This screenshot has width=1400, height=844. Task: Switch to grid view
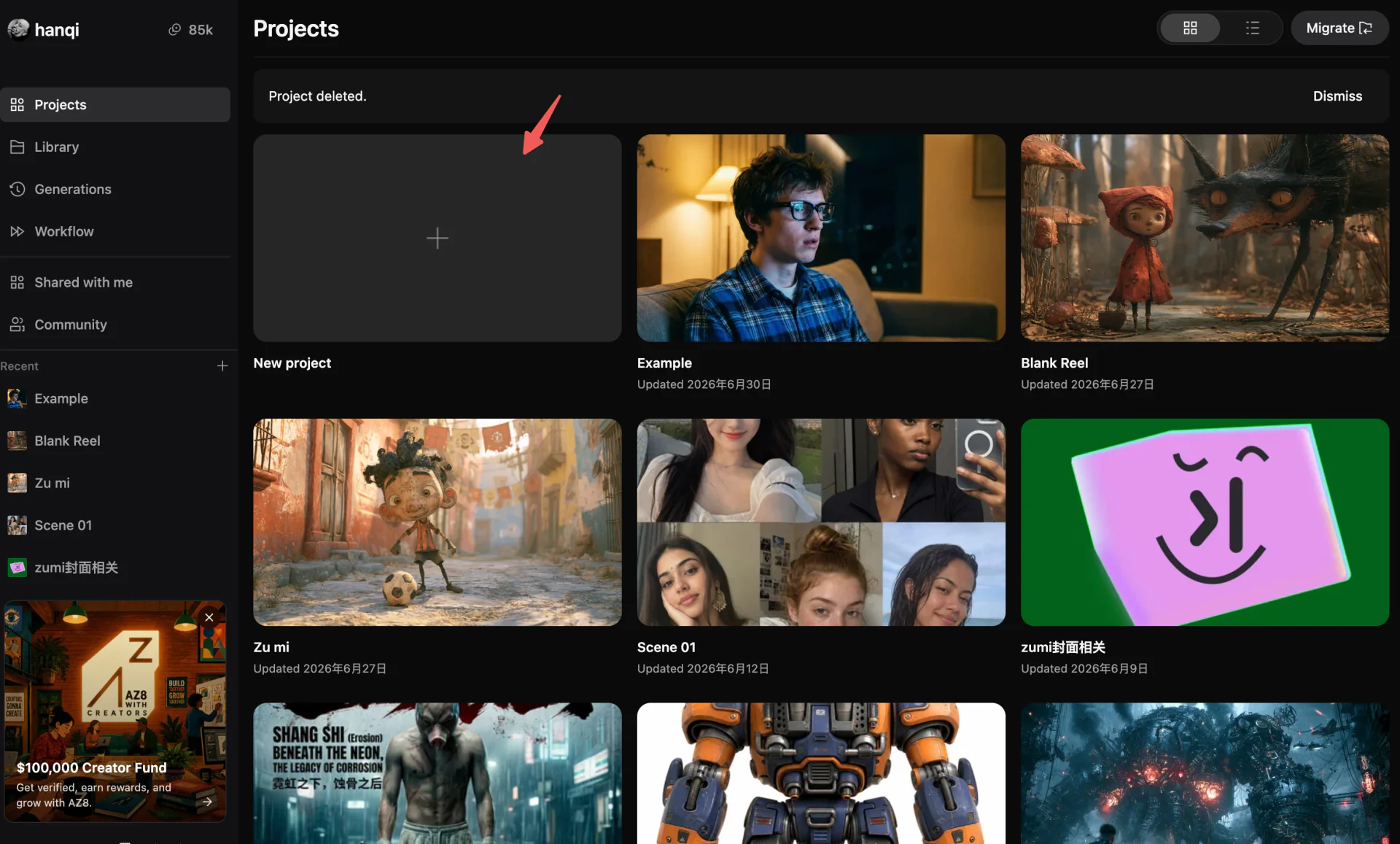[1190, 28]
